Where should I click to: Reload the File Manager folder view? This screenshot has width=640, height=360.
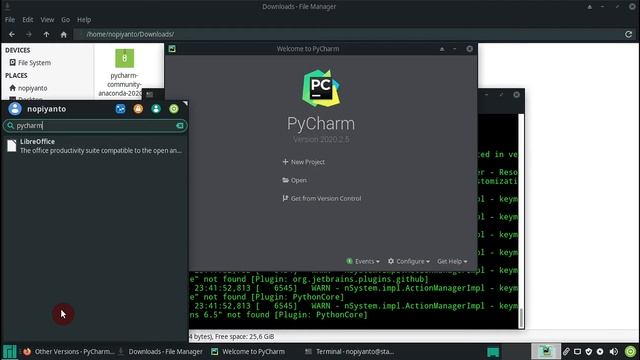(629, 34)
